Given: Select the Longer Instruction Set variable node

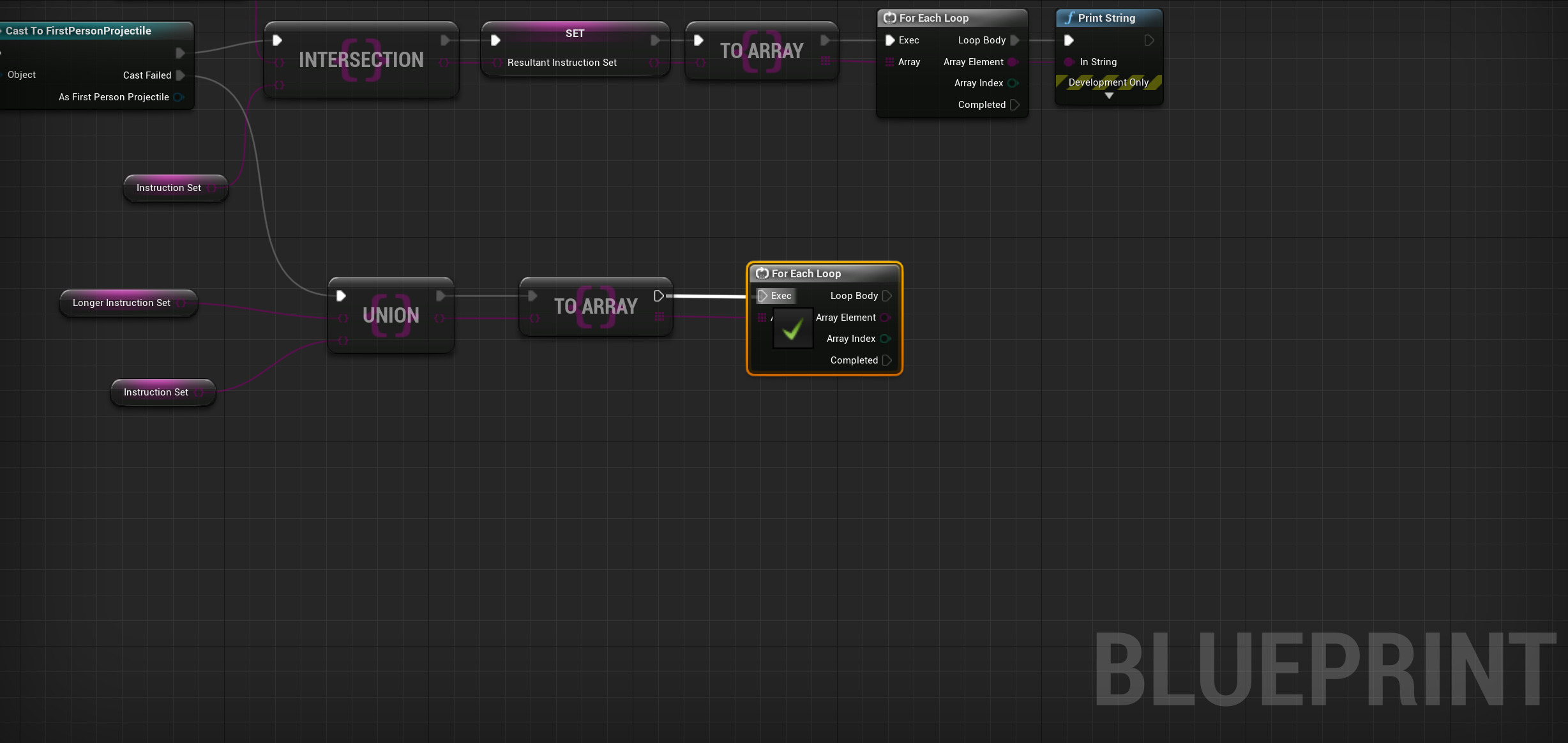Looking at the screenshot, I should click(121, 303).
